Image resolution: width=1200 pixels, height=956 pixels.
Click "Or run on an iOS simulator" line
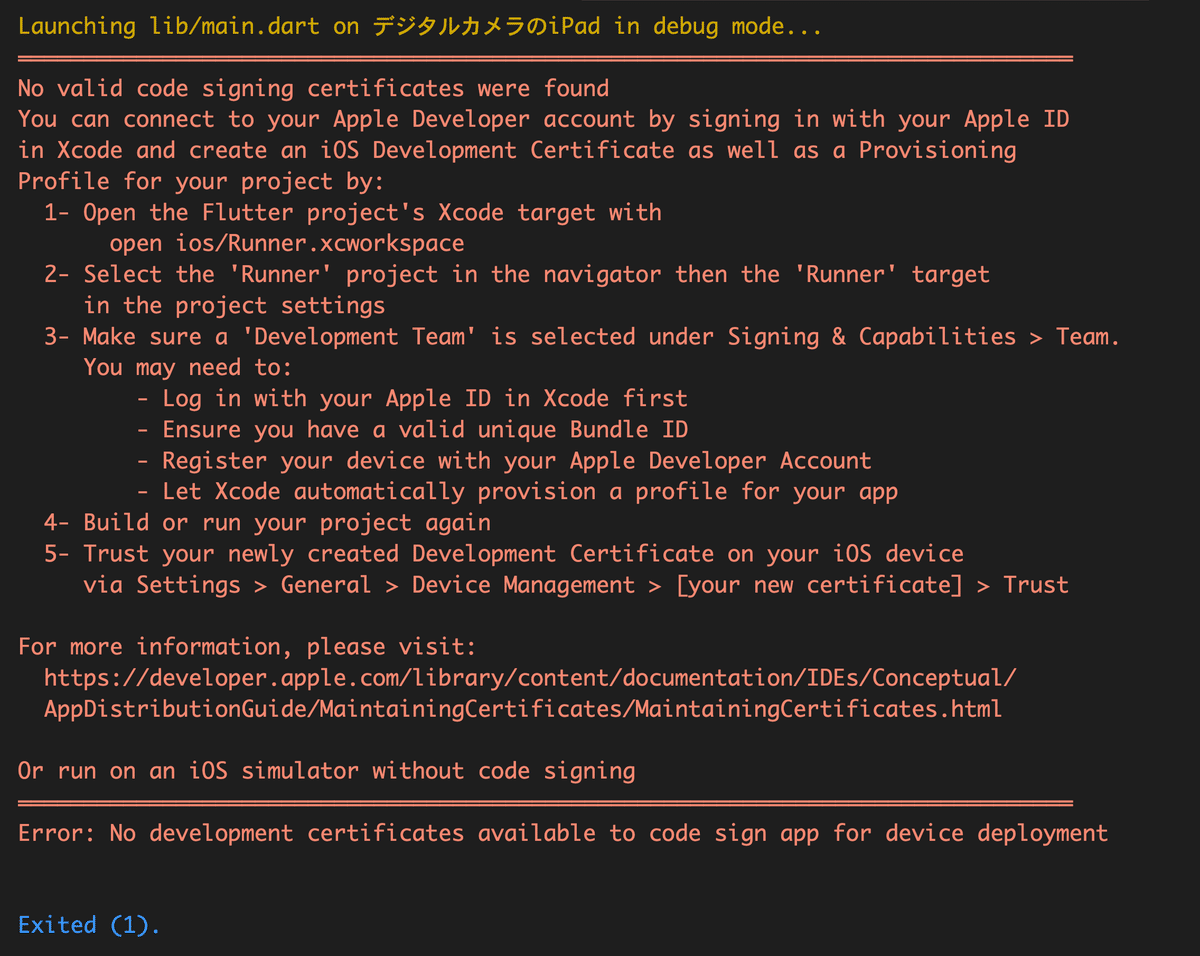tap(326, 771)
